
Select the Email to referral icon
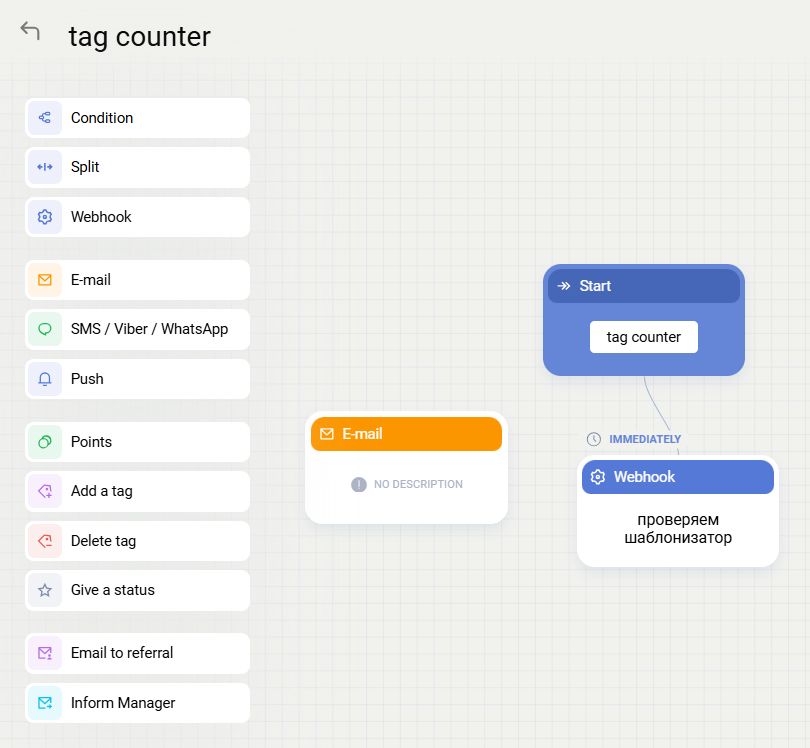[x=45, y=653]
